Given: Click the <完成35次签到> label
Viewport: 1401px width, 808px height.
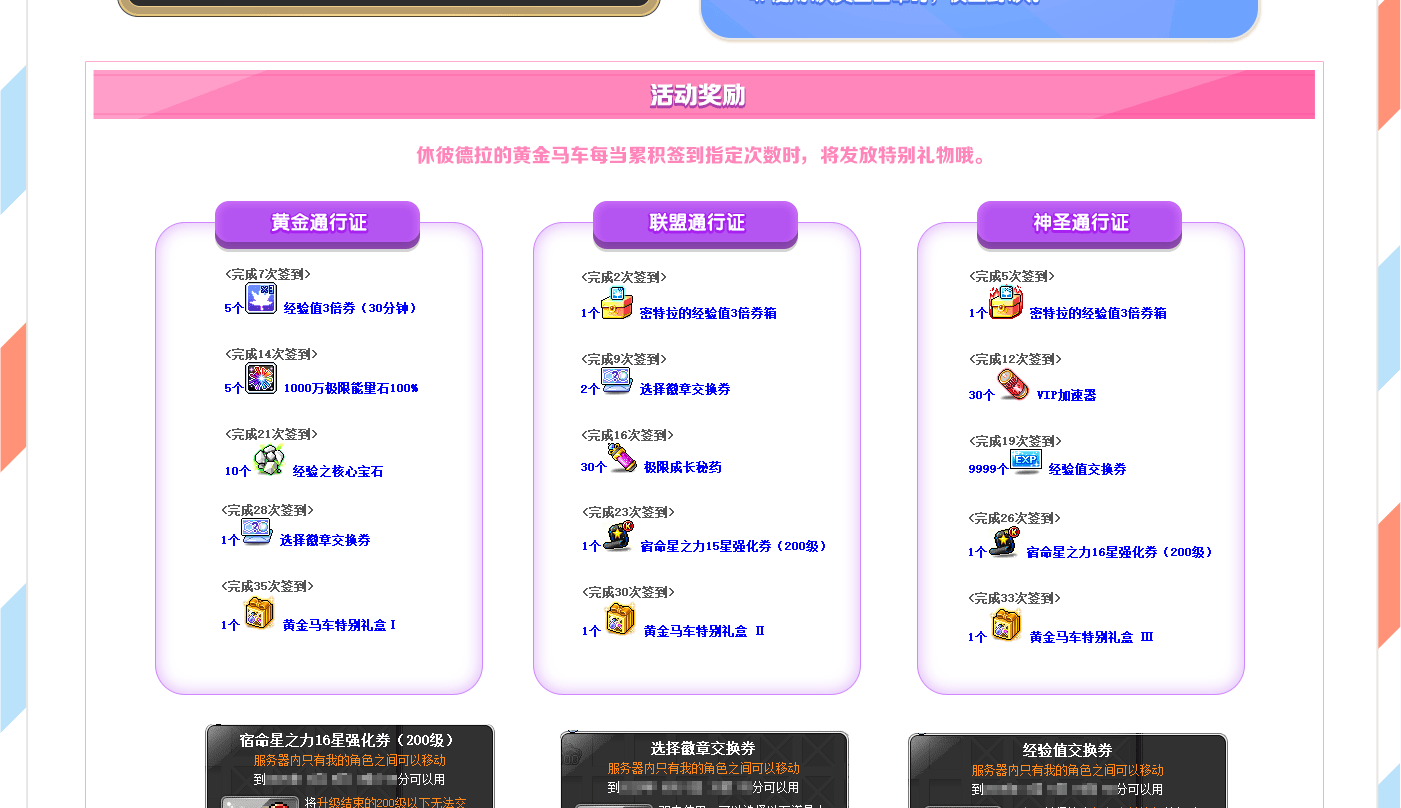Looking at the screenshot, I should 267,586.
